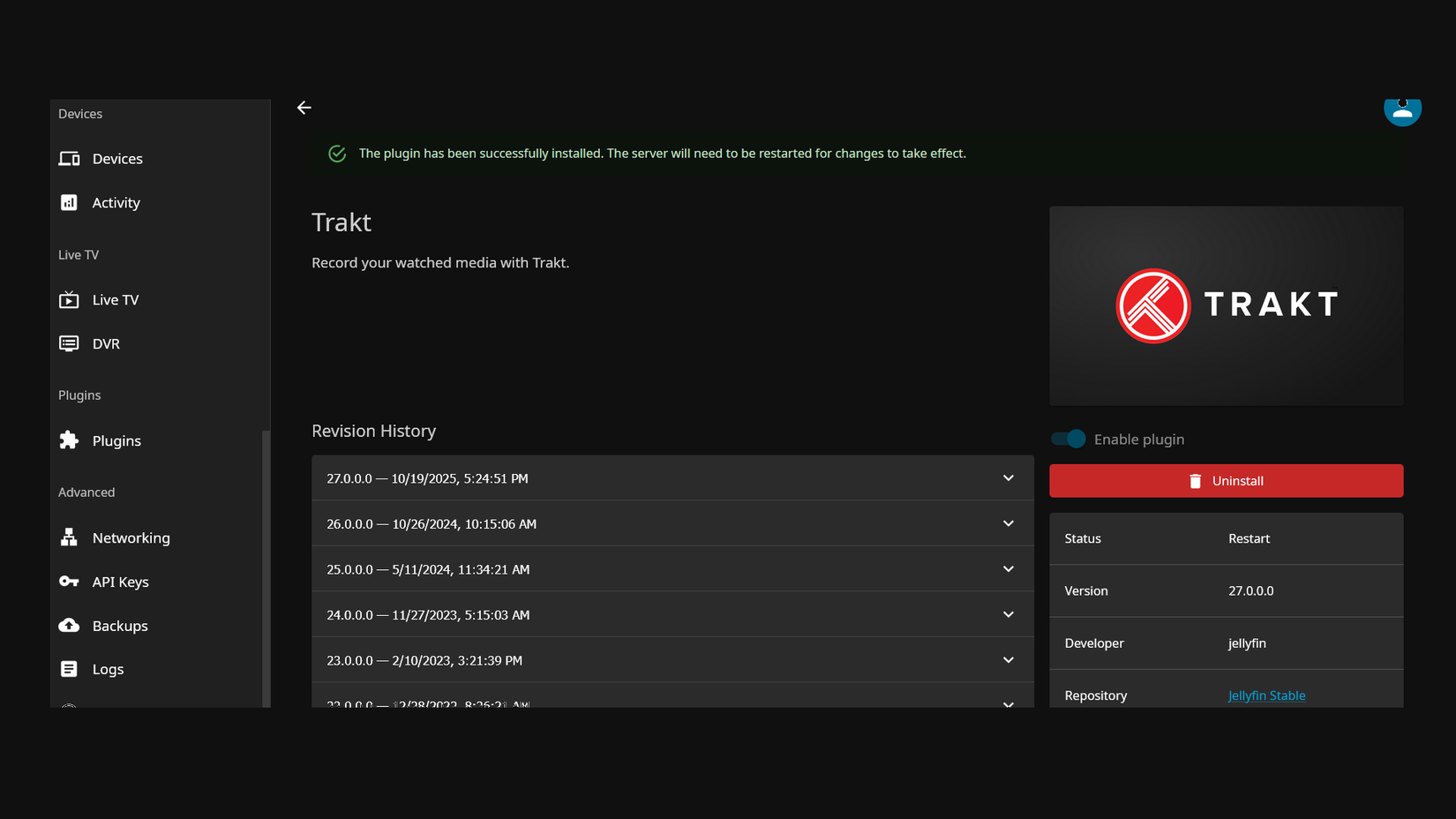1456x819 pixels.
Task: Click the Backups cloud icon
Action: [69, 626]
